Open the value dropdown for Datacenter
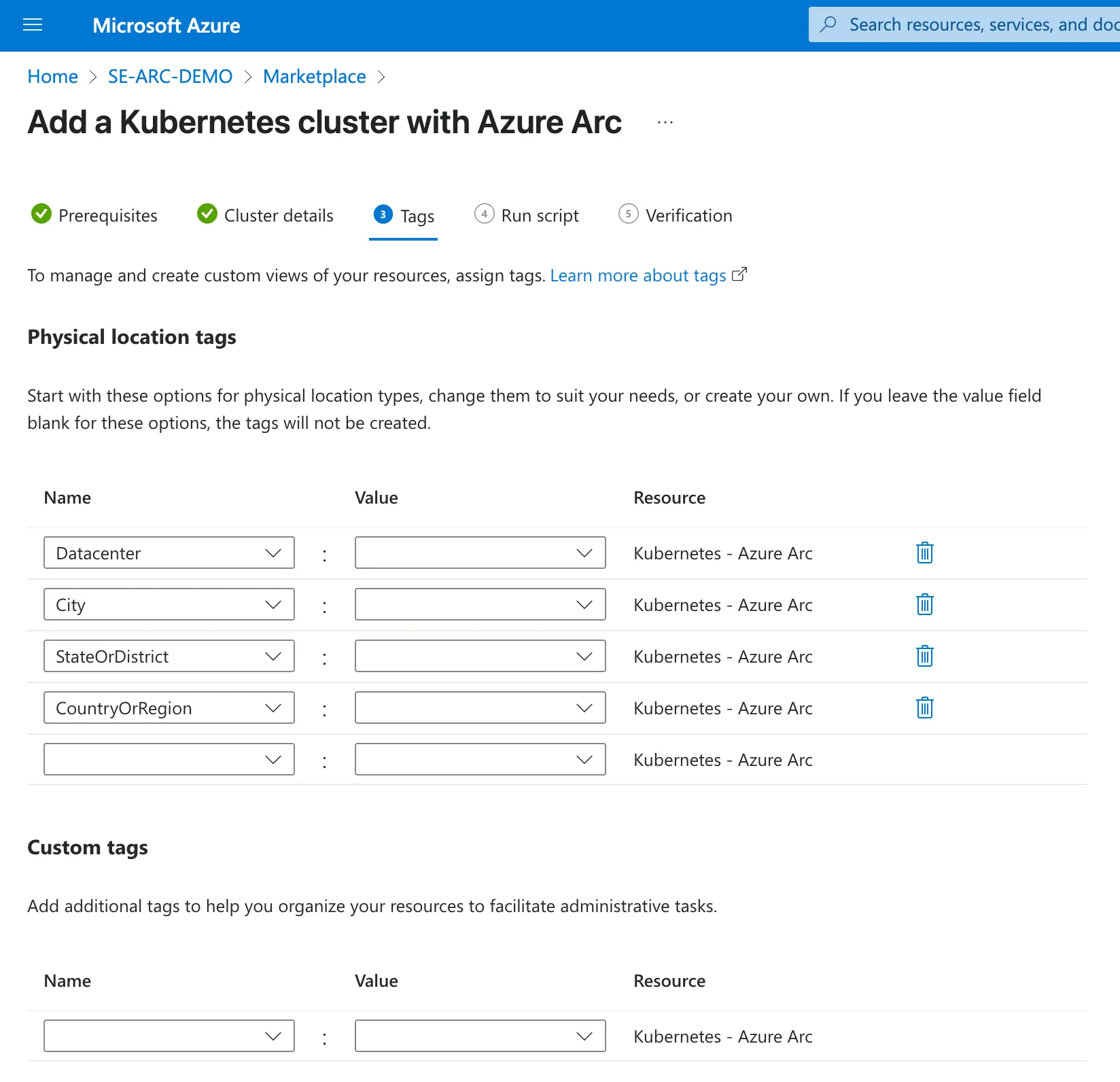The height and width of the screenshot is (1082, 1120). click(x=480, y=553)
